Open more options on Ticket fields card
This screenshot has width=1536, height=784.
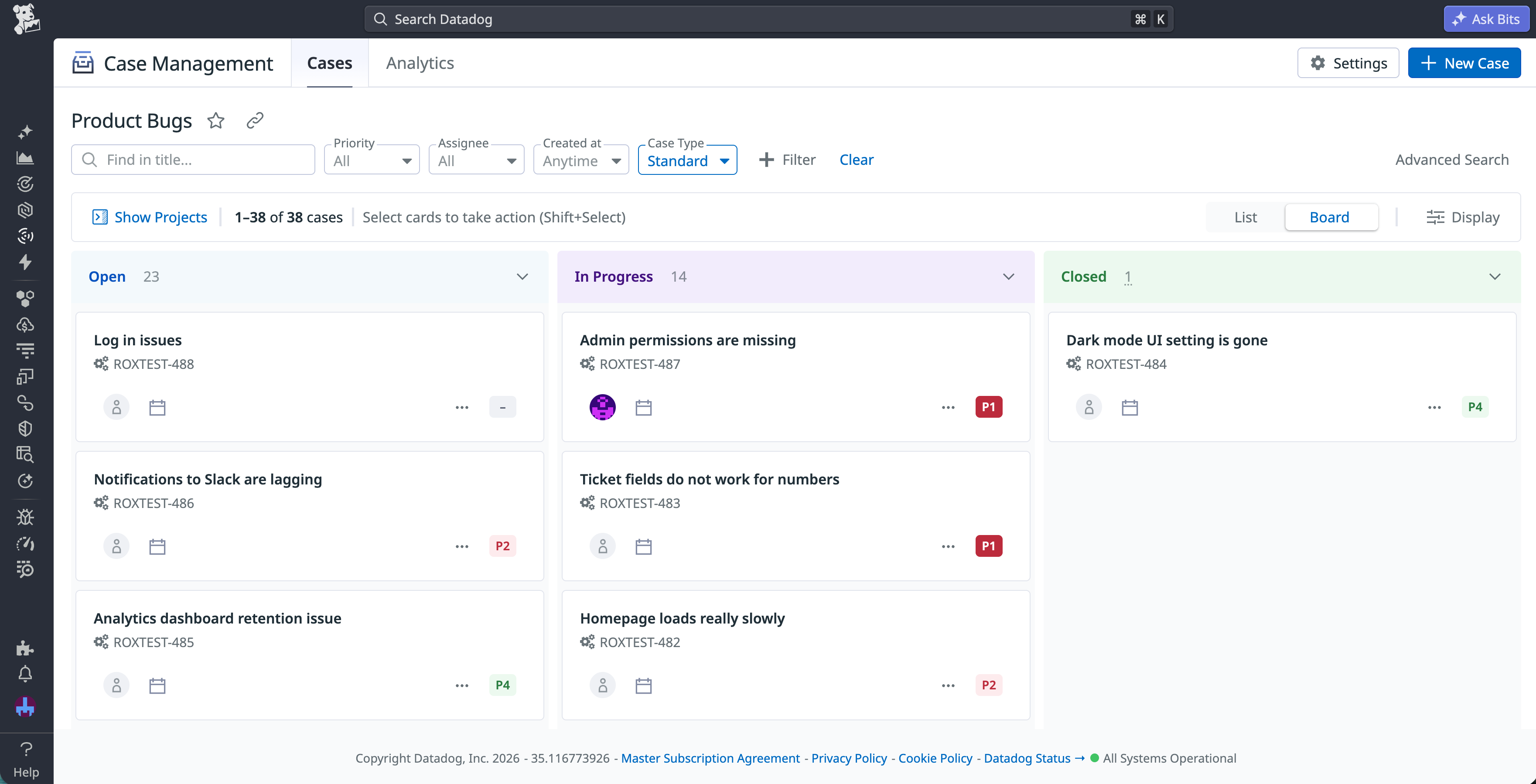[948, 547]
